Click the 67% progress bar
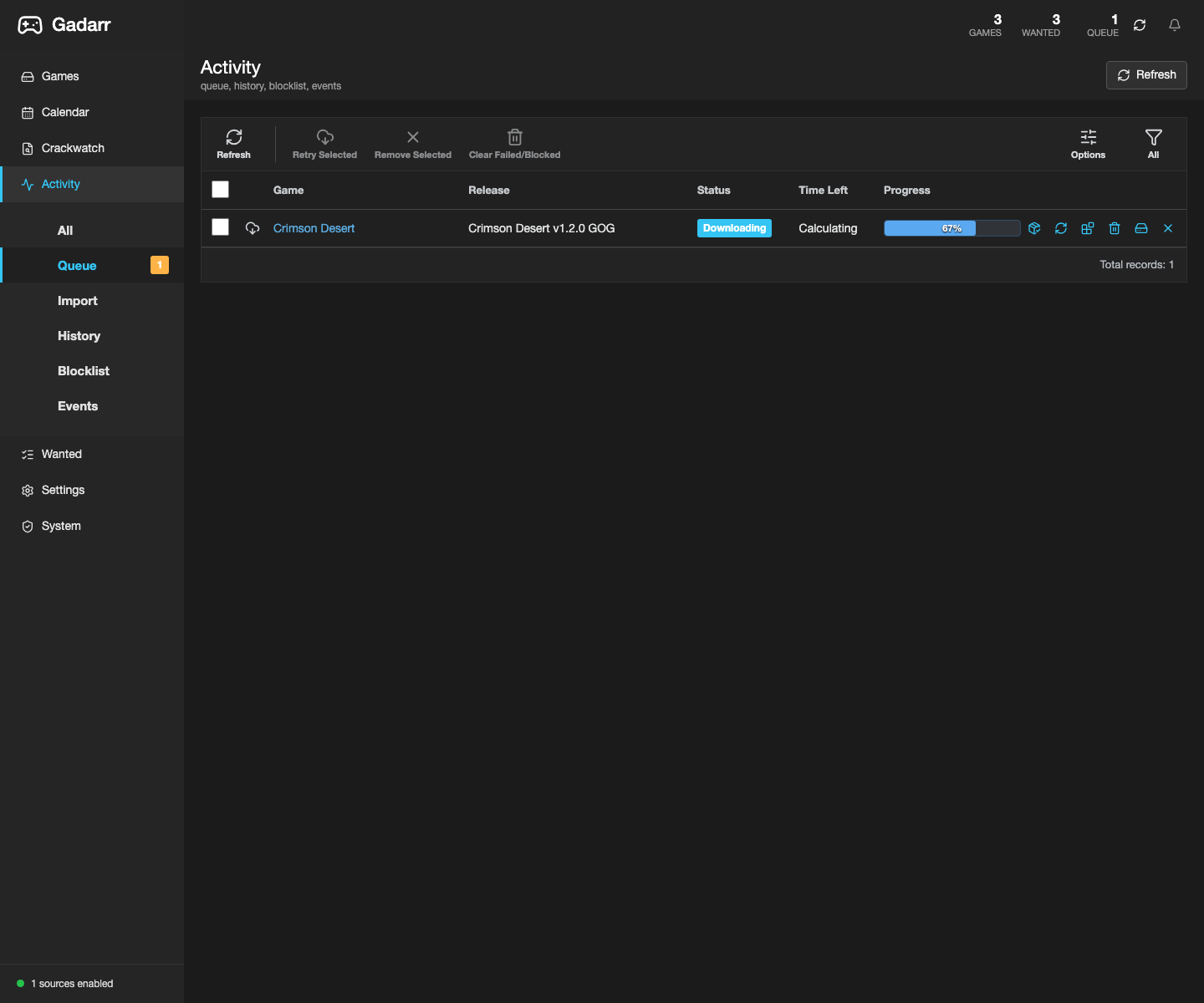The height and width of the screenshot is (1003, 1204). [x=952, y=228]
